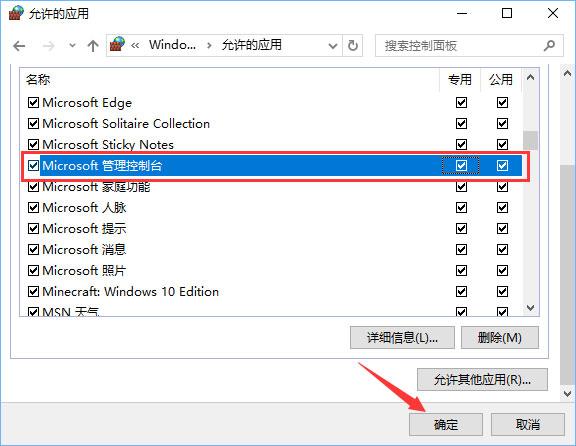The height and width of the screenshot is (446, 576).
Task: Toggle 公用 checkbox for Microsoft Edge
Action: click(x=503, y=102)
